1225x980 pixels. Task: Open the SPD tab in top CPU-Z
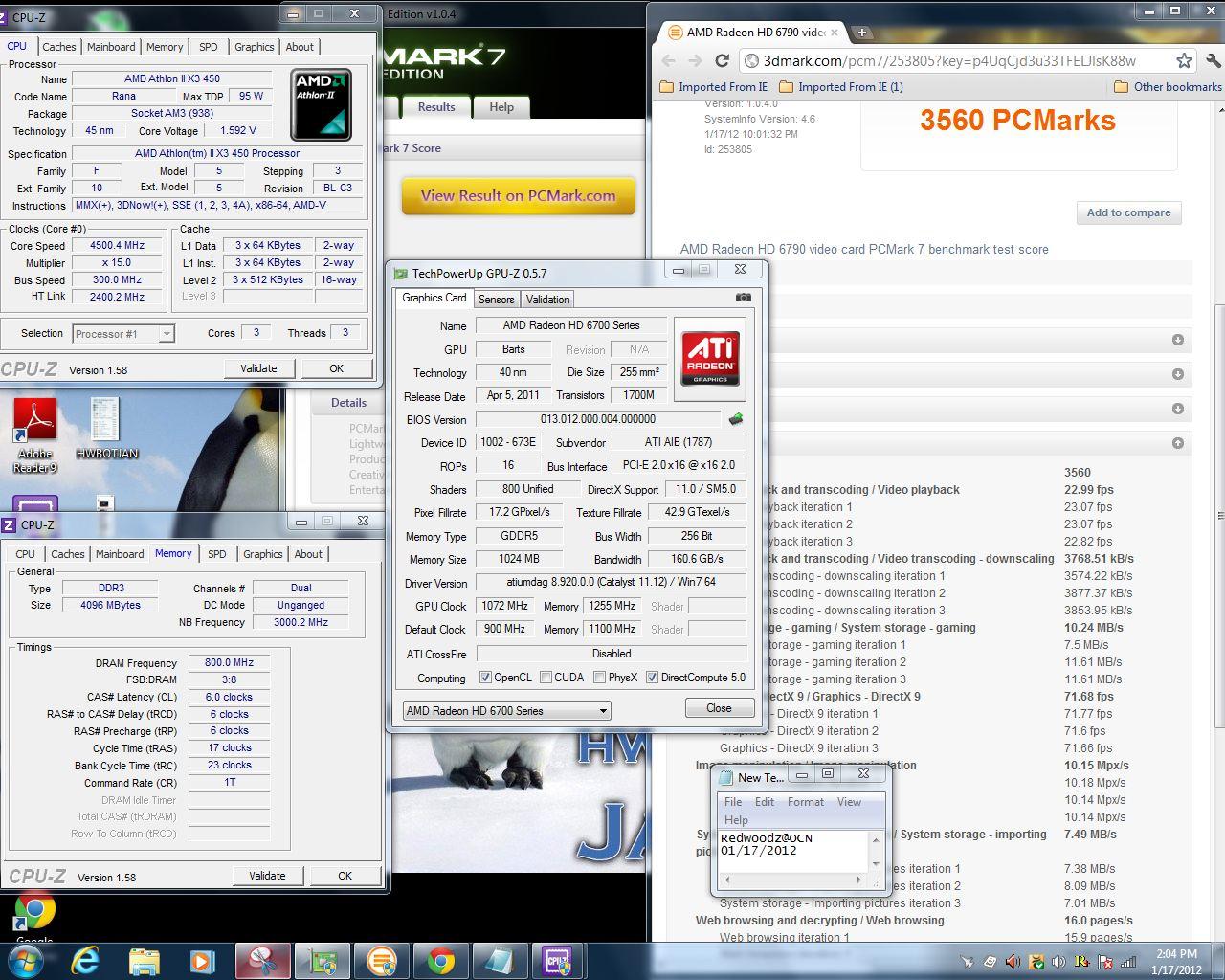click(208, 47)
